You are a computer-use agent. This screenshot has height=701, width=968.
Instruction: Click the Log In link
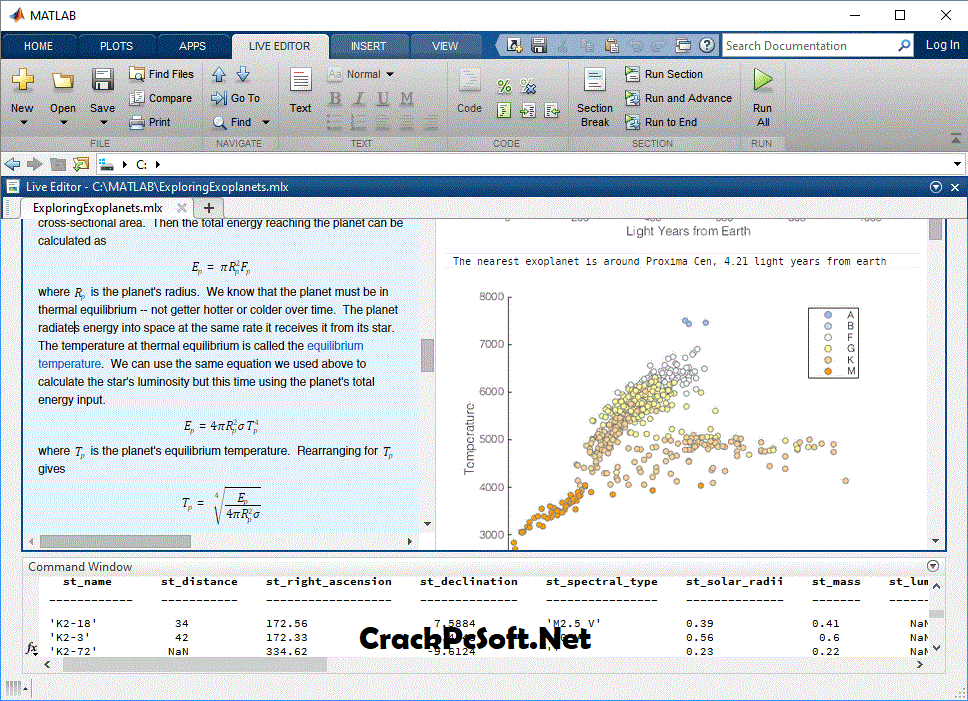942,45
